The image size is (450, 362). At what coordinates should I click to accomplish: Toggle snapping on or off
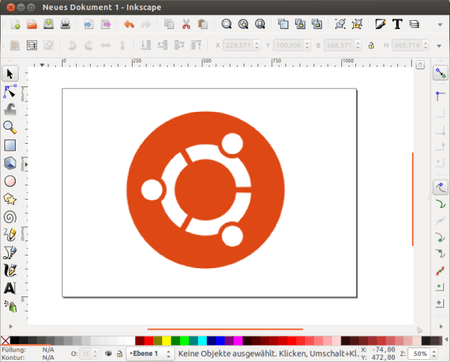(x=440, y=73)
